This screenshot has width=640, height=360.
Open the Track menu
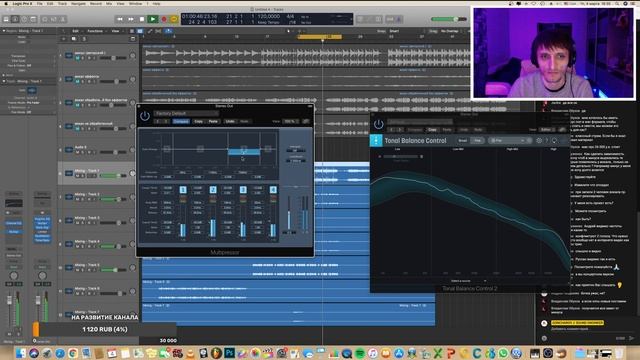coord(62,3)
